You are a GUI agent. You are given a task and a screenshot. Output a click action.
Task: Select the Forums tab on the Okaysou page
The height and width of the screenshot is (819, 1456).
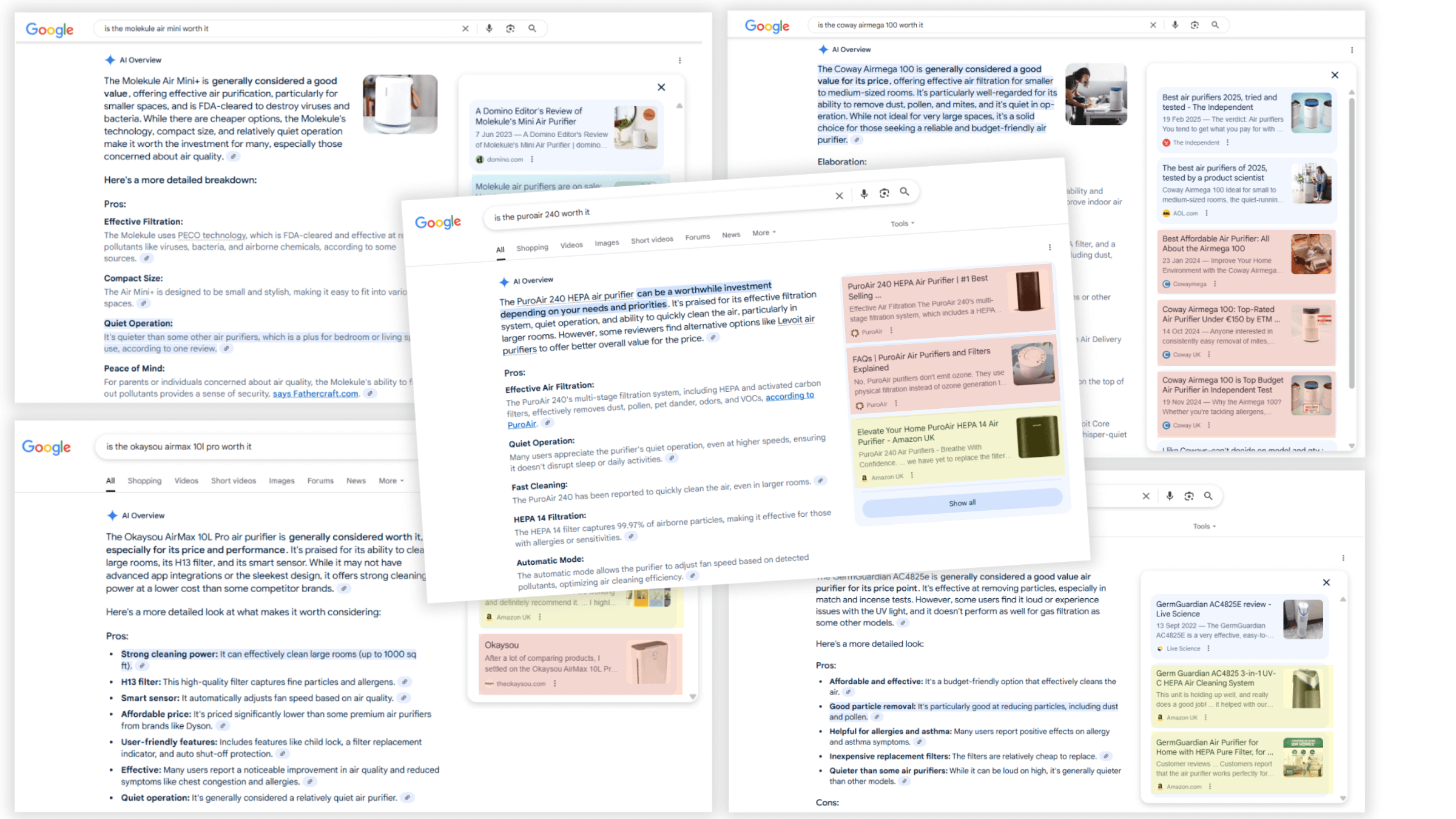click(x=320, y=480)
